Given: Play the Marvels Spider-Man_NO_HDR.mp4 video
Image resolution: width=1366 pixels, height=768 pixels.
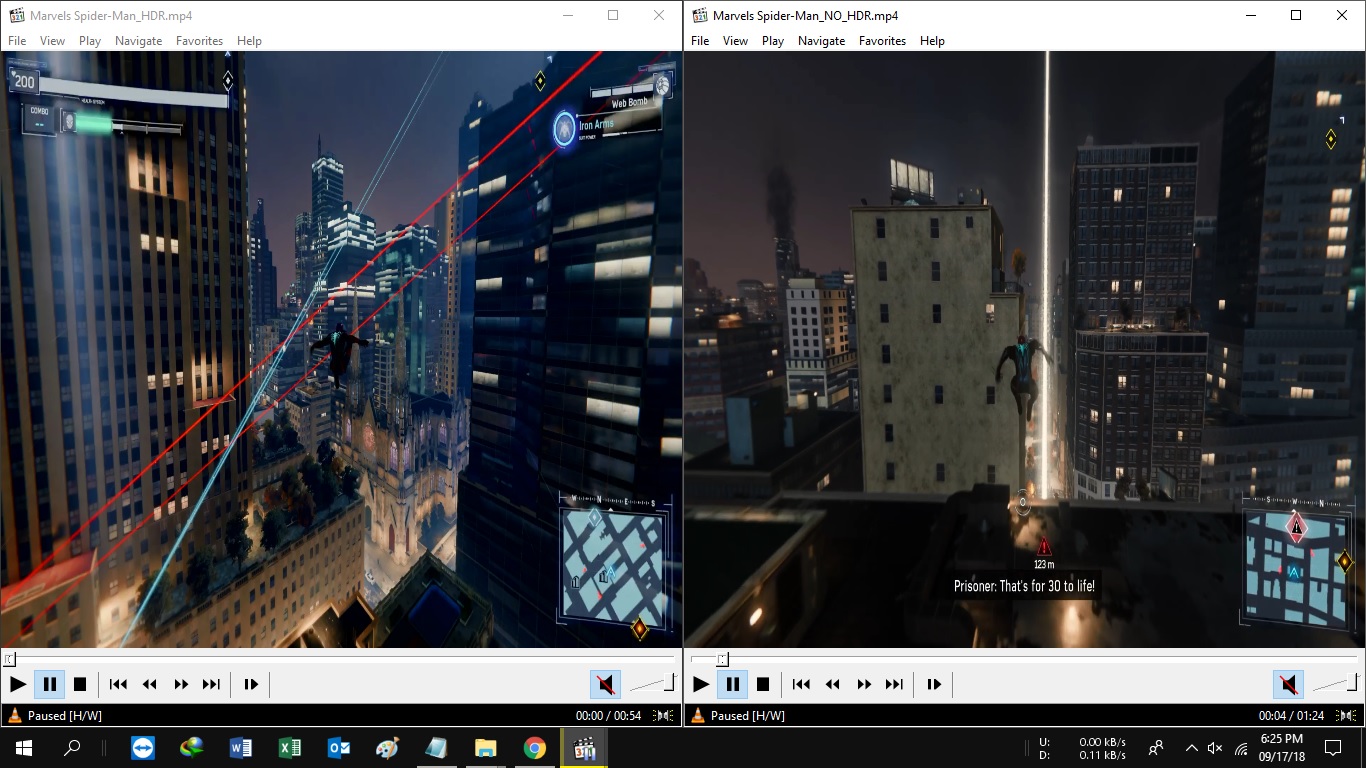Looking at the screenshot, I should point(701,685).
